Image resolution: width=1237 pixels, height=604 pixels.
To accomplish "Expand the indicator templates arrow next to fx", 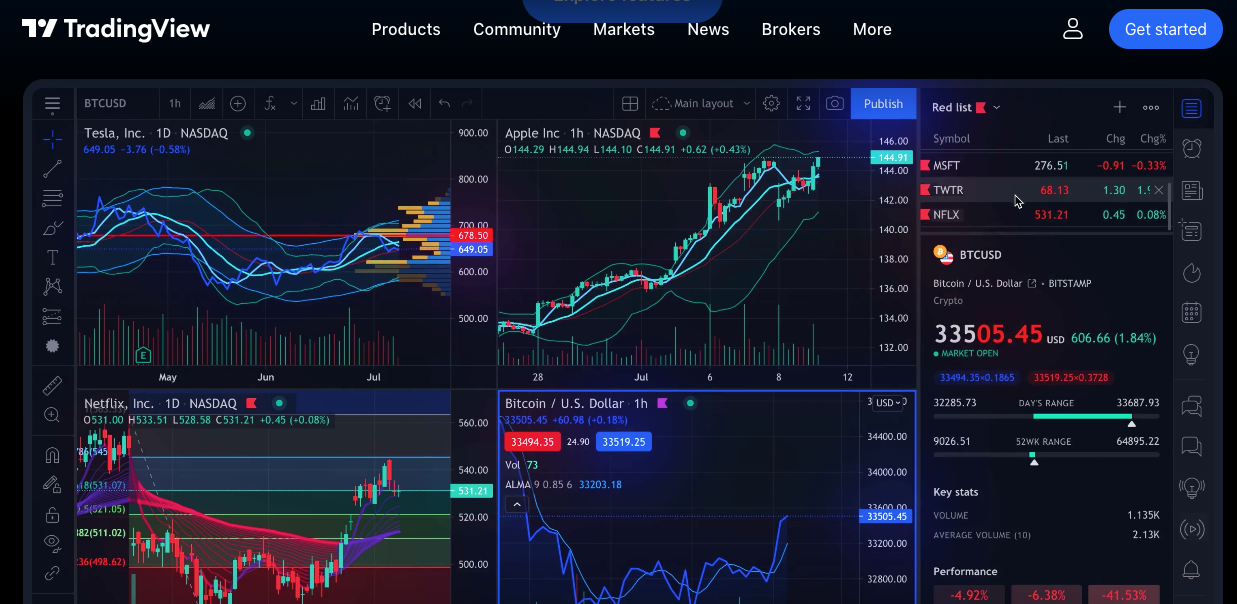I will click(293, 103).
